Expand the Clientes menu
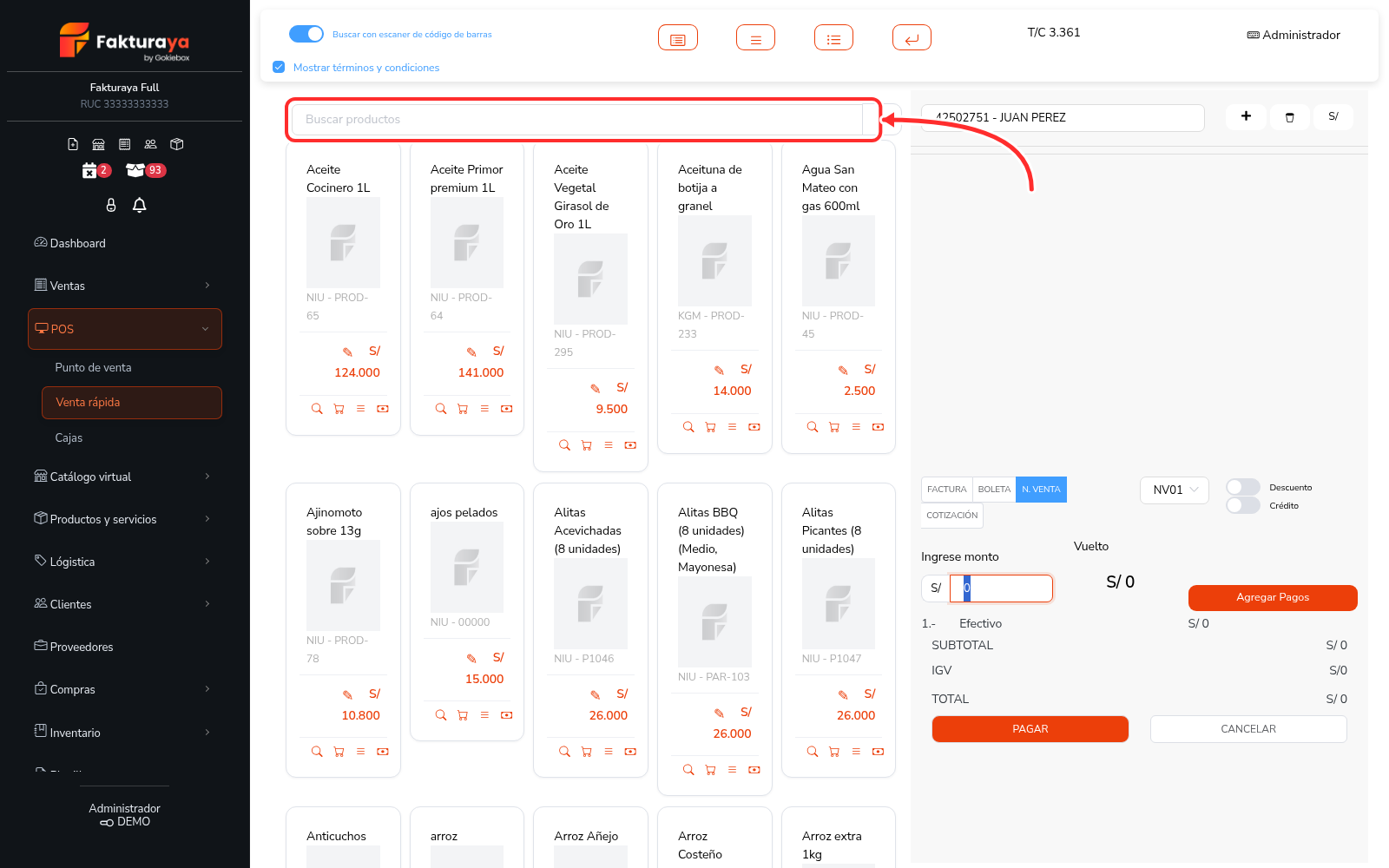 click(x=125, y=604)
